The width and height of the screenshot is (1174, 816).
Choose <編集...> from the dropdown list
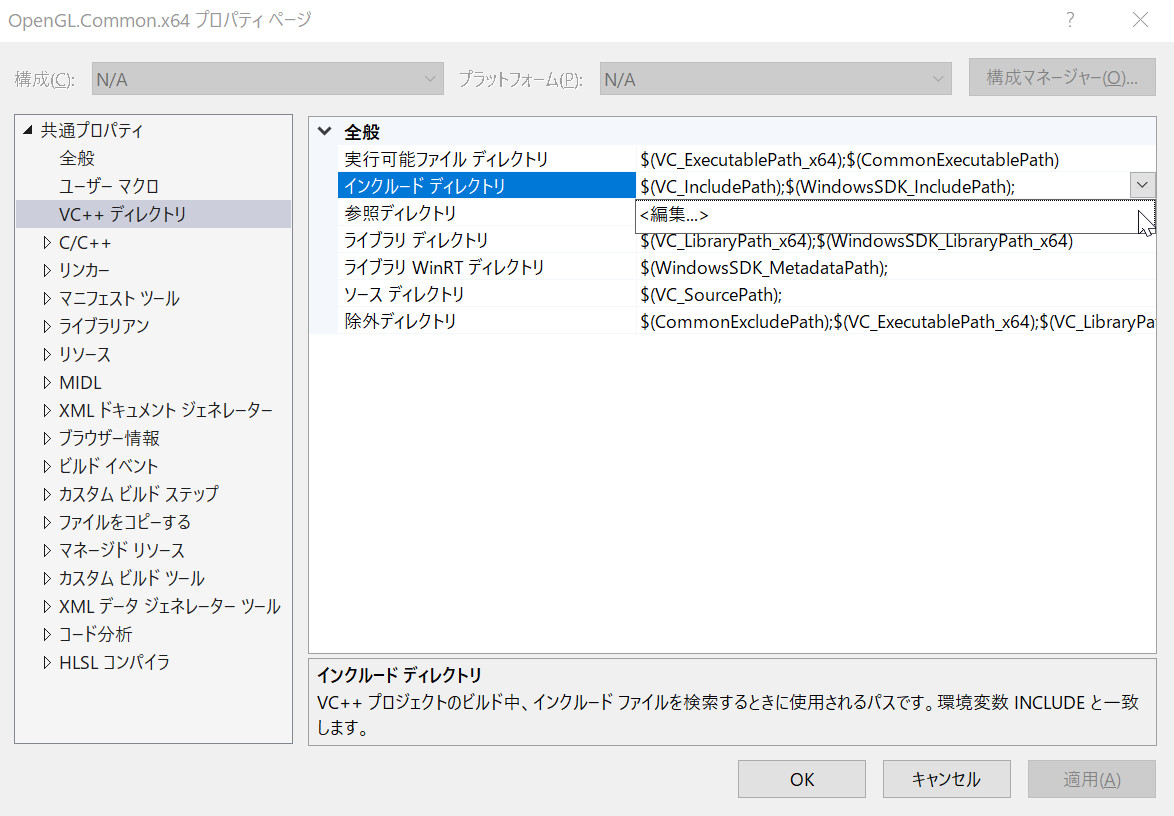(x=675, y=215)
